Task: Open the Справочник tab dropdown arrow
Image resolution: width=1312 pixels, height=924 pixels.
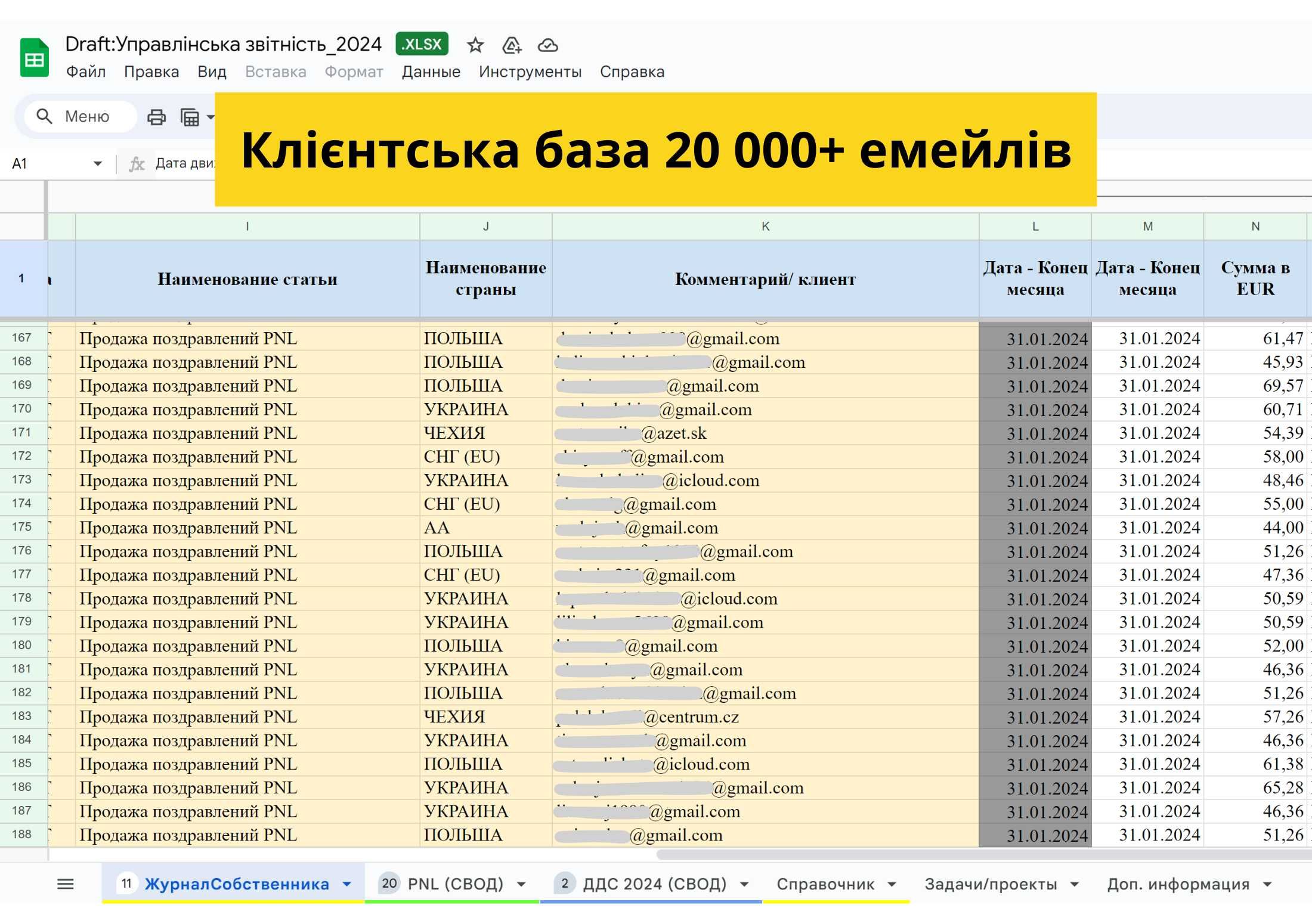Action: (892, 885)
